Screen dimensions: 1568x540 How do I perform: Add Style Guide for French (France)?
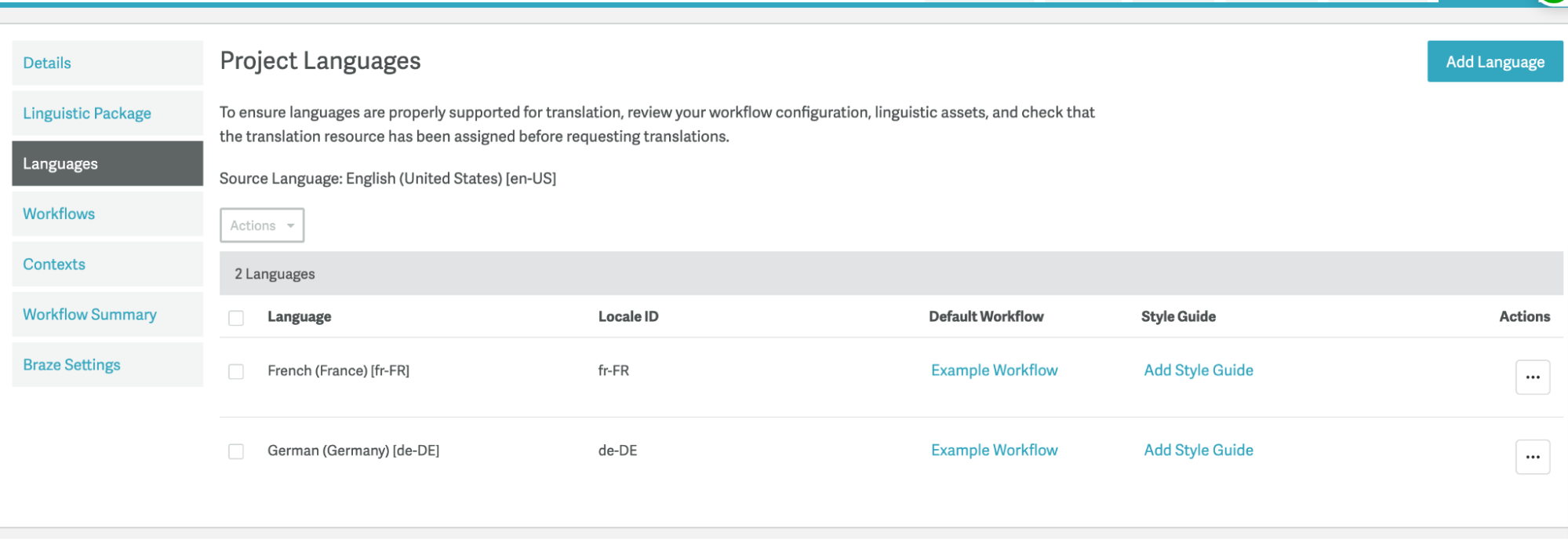(1198, 370)
